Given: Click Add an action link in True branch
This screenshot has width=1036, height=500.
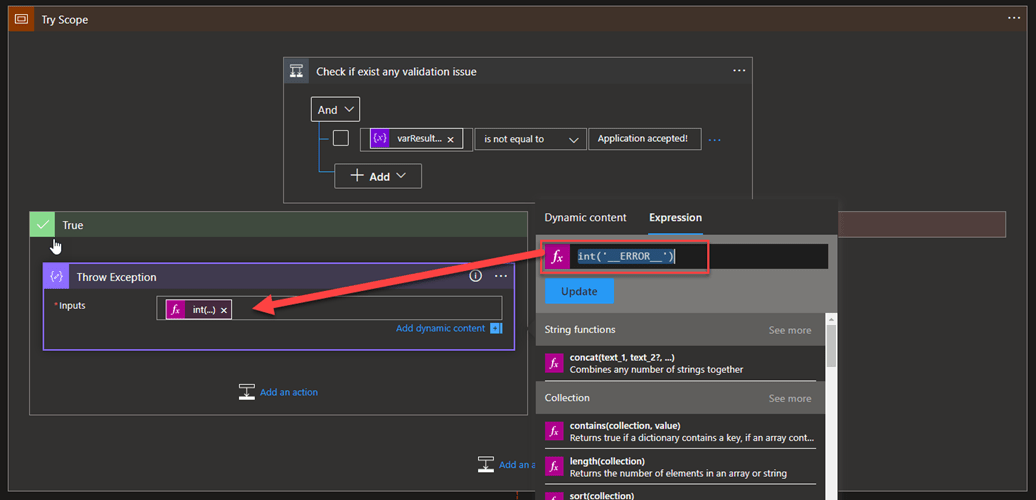Looking at the screenshot, I should pyautogui.click(x=289, y=392).
